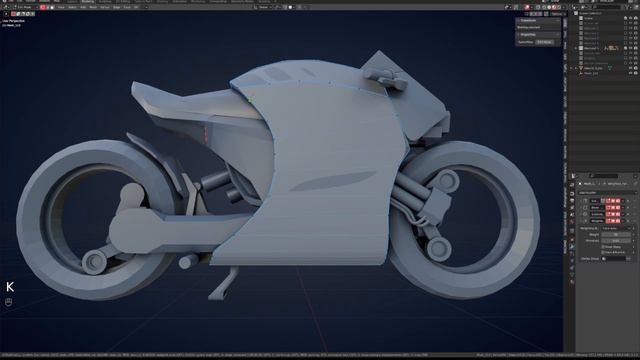The image size is (640, 360).
Task: Open the shading options dropdown arrow
Action: tap(564, 7)
